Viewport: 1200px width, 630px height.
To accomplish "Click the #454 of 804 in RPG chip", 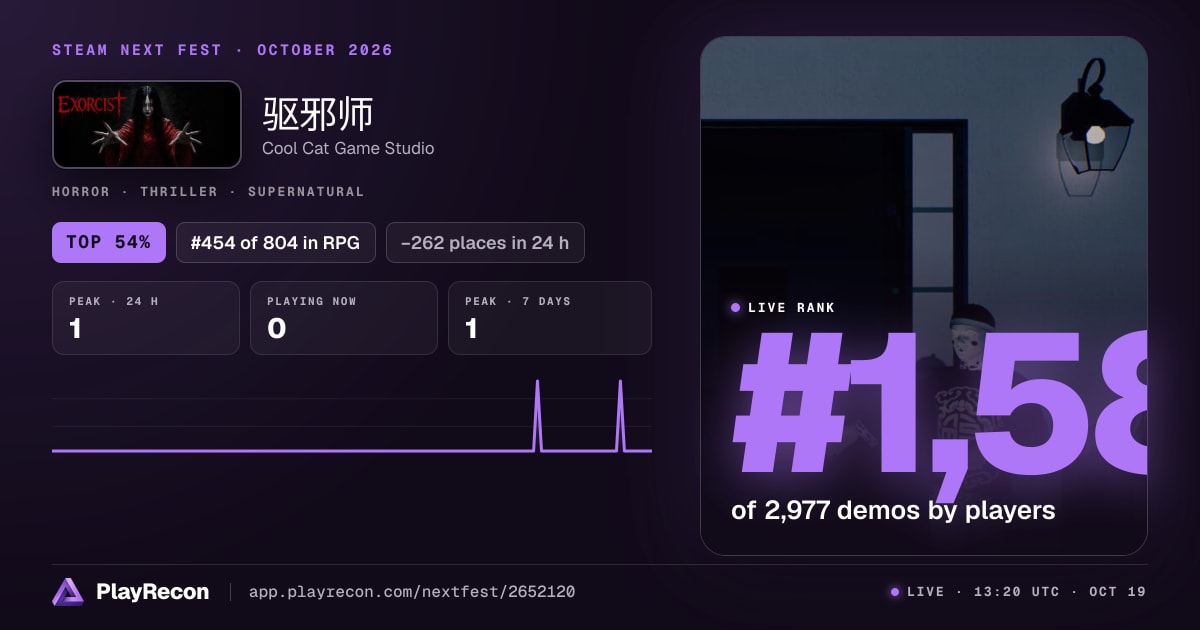I will [276, 242].
